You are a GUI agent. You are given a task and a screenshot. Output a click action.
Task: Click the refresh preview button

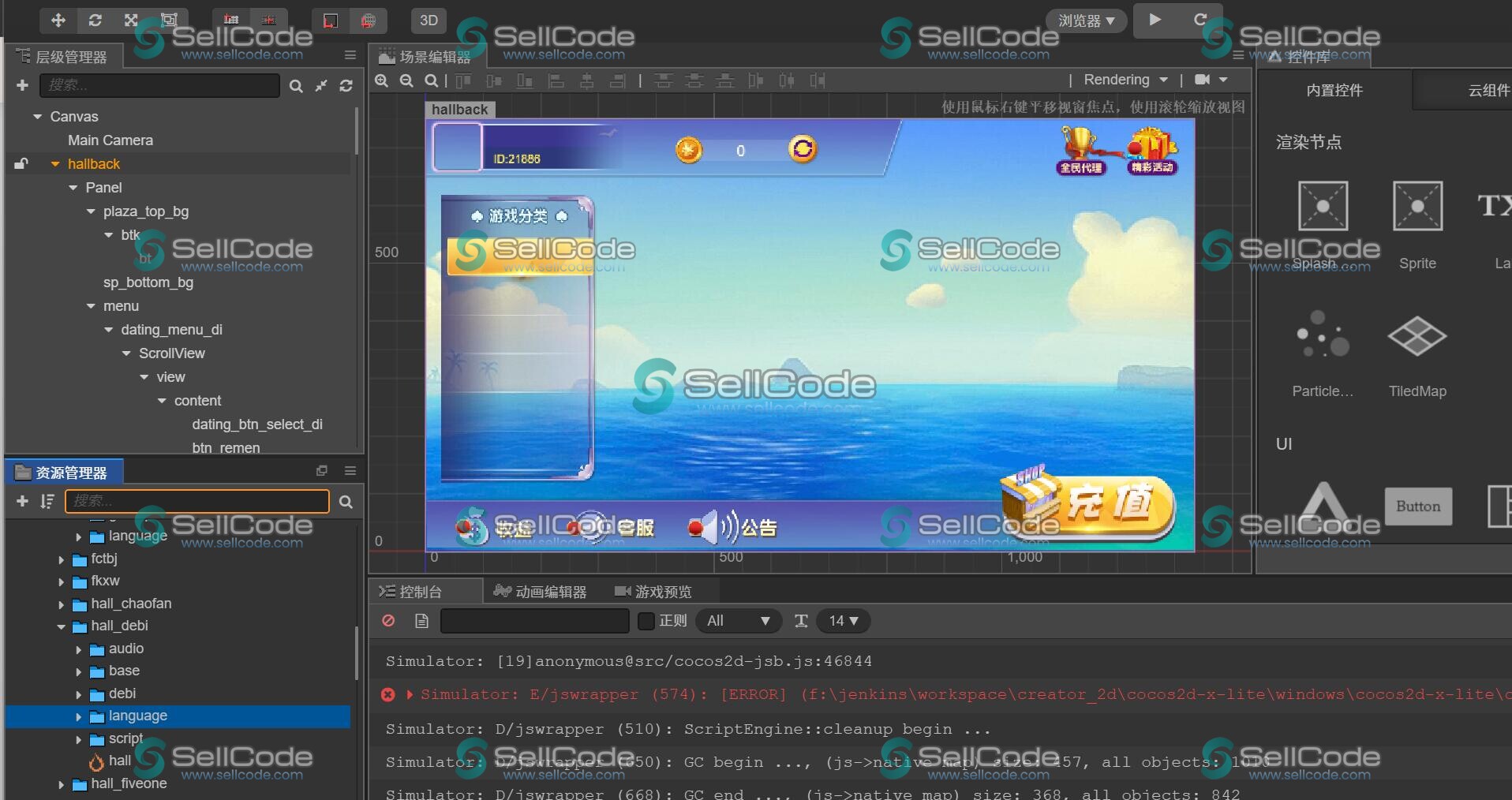tap(1200, 20)
